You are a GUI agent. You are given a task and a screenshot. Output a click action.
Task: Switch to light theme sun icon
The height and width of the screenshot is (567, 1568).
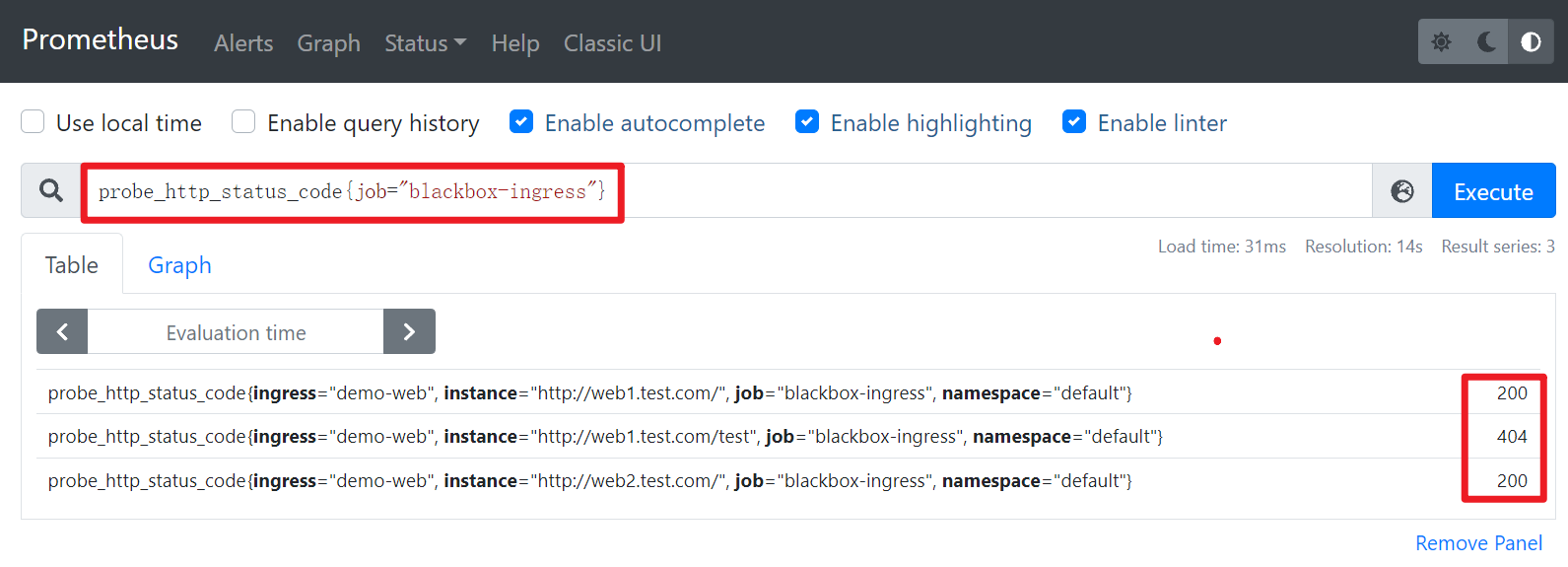click(1441, 42)
